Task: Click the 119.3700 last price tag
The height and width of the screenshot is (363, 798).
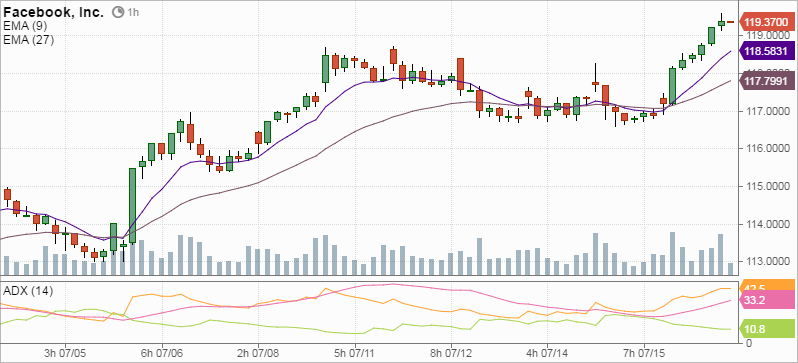Action: point(766,22)
